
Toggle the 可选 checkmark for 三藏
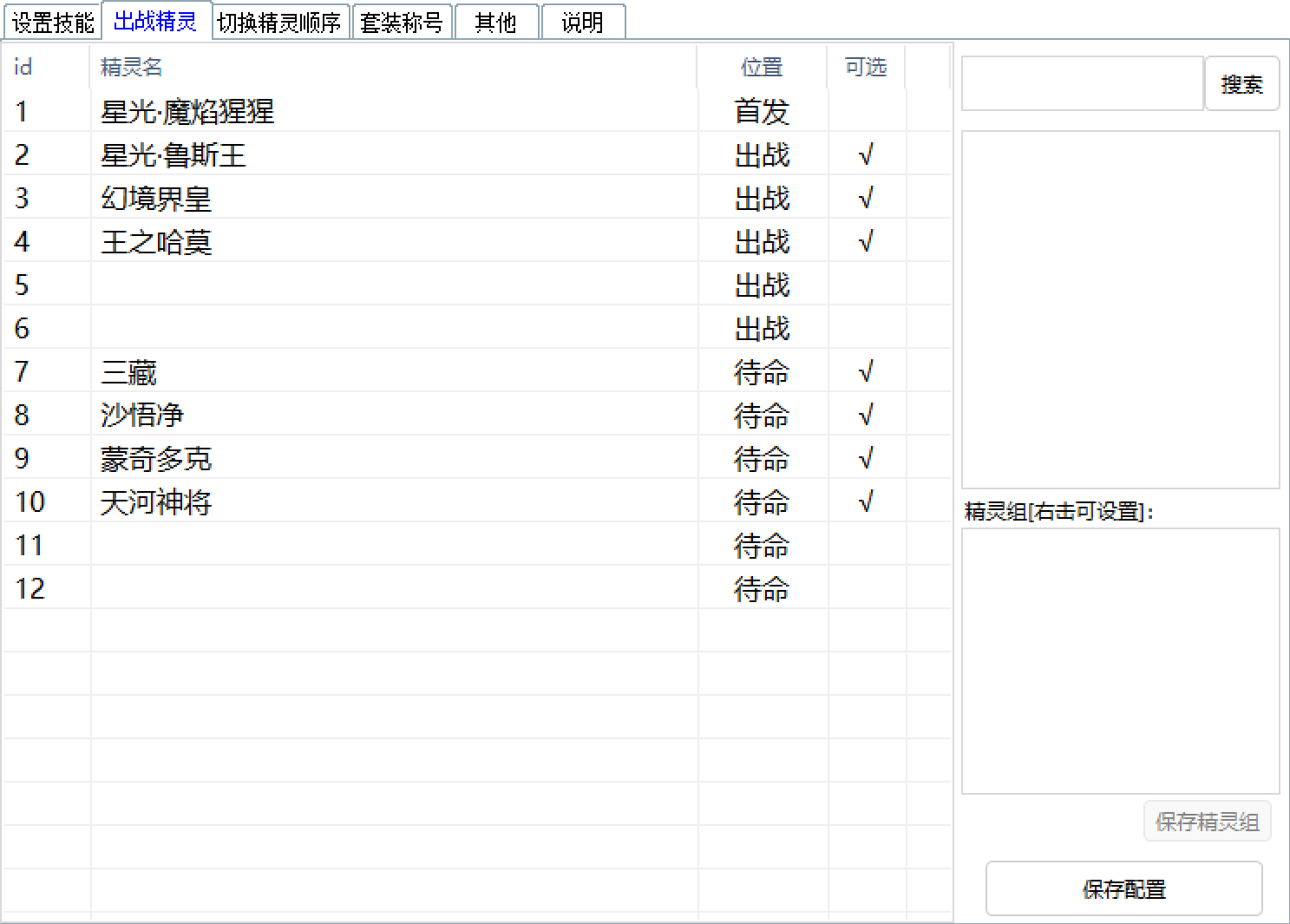tap(866, 371)
